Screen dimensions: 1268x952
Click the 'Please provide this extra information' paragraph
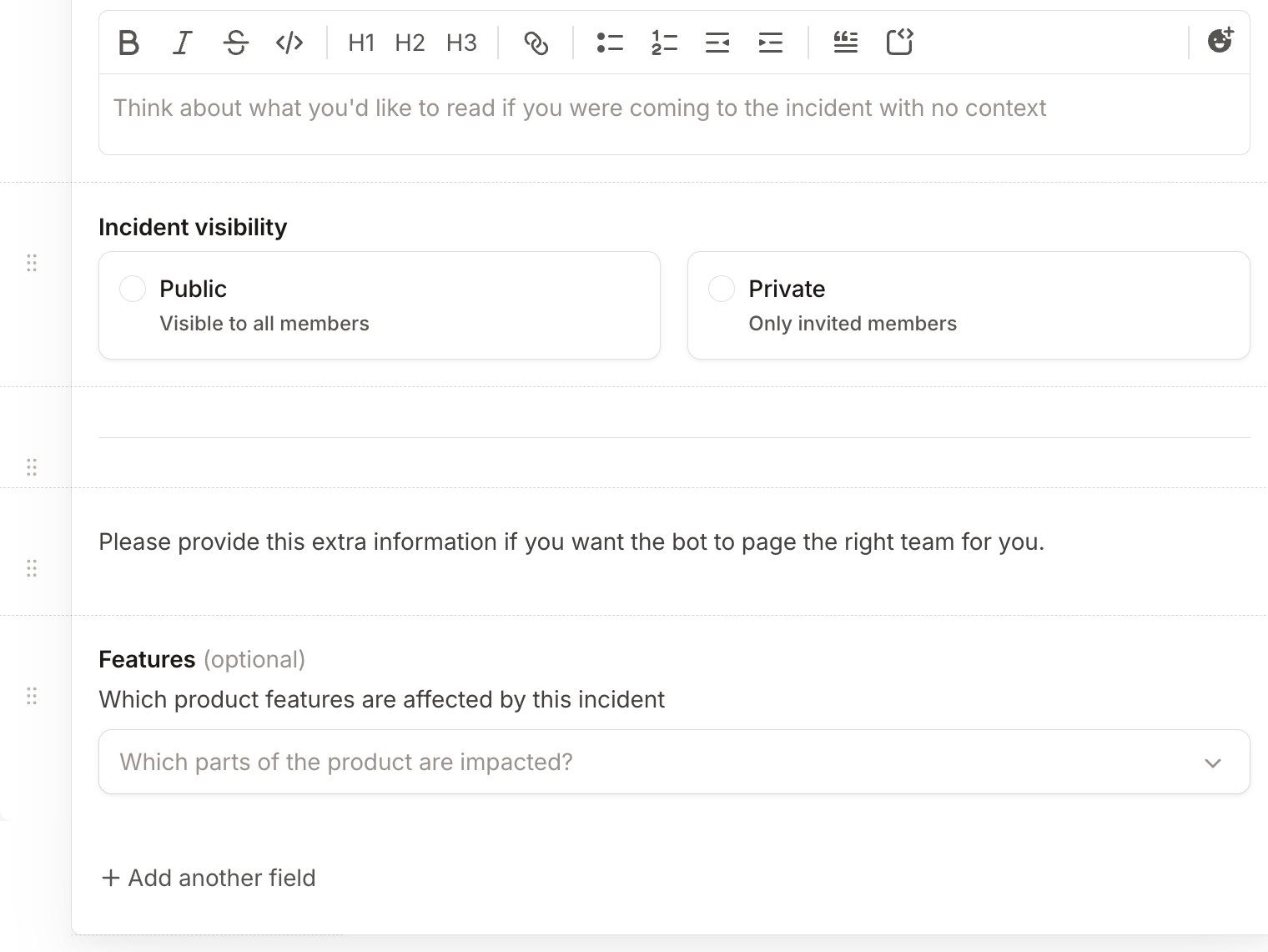tap(571, 542)
